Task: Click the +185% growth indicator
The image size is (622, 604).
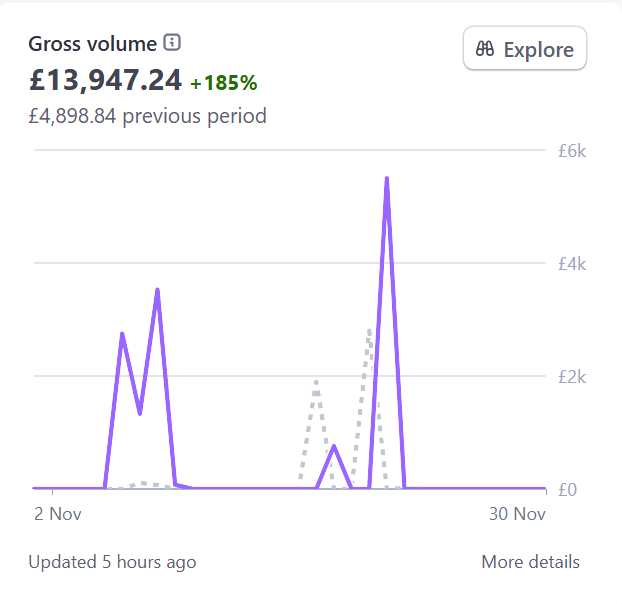Action: [224, 82]
